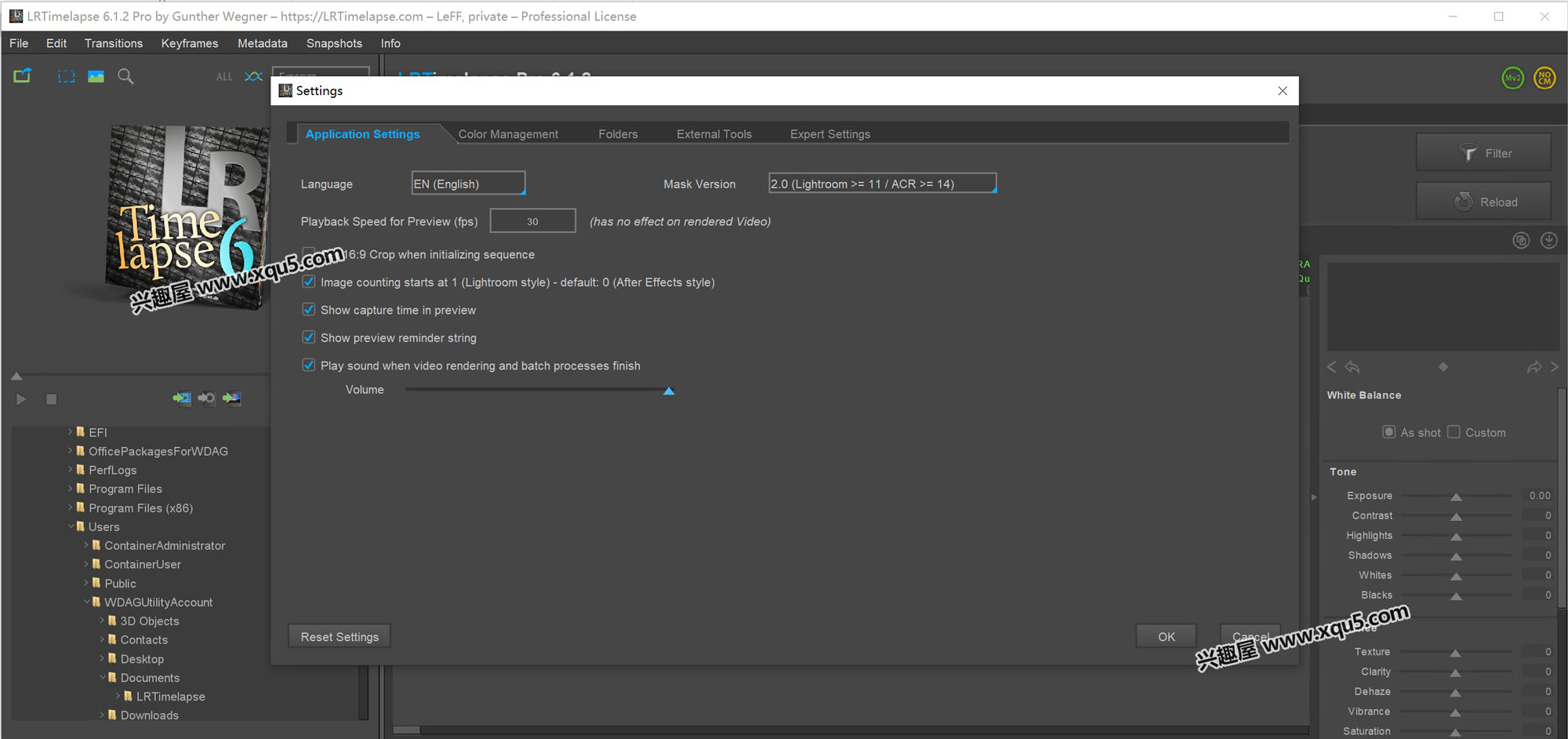Select the Public folder in tree
This screenshot has height=739, width=1568.
tap(121, 584)
